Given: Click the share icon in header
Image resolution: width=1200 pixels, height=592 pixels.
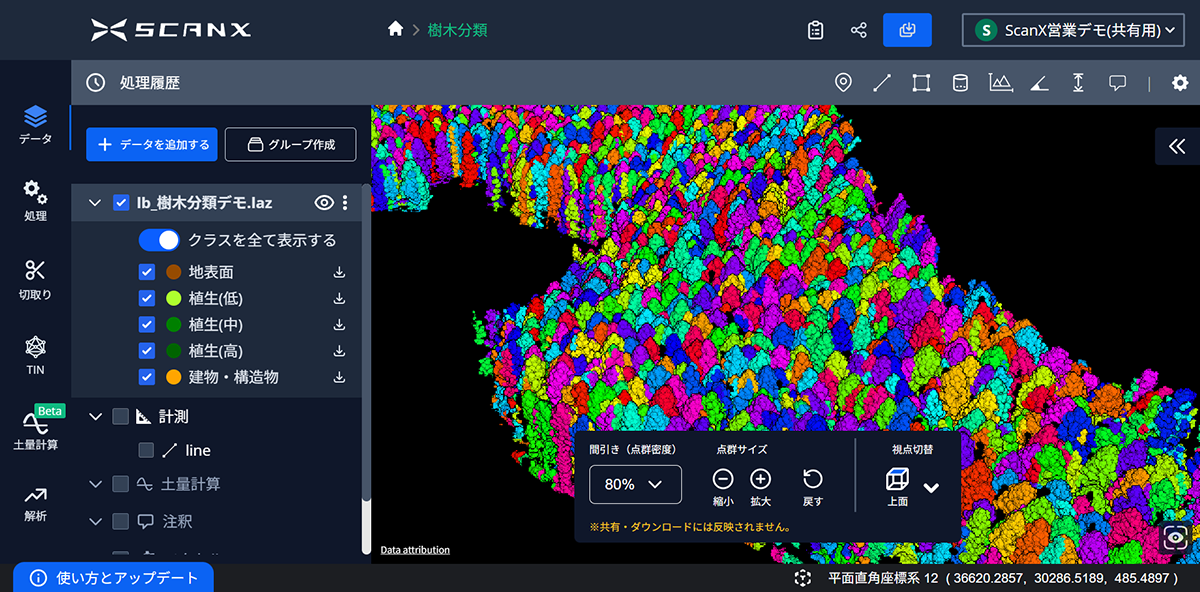Looking at the screenshot, I should click(858, 30).
